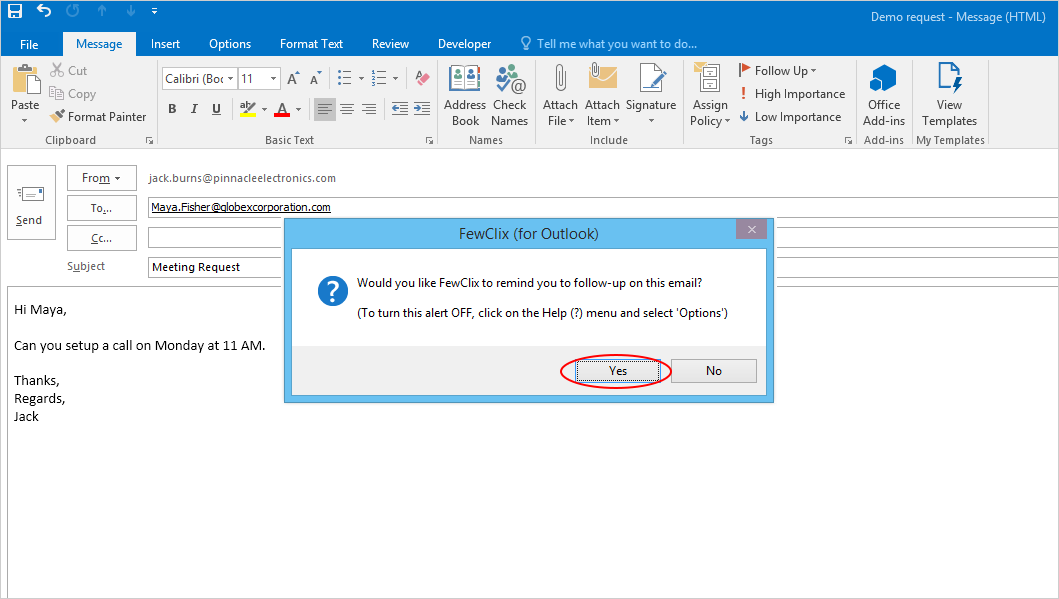Screen dimensions: 1059x599
Task: Clear all formatting with eraser icon
Action: [x=422, y=78]
